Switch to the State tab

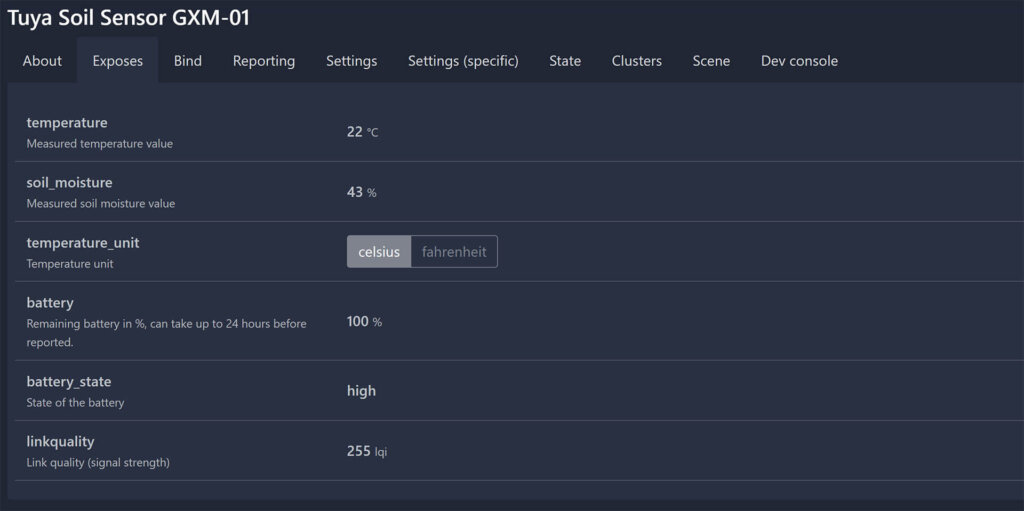(565, 61)
